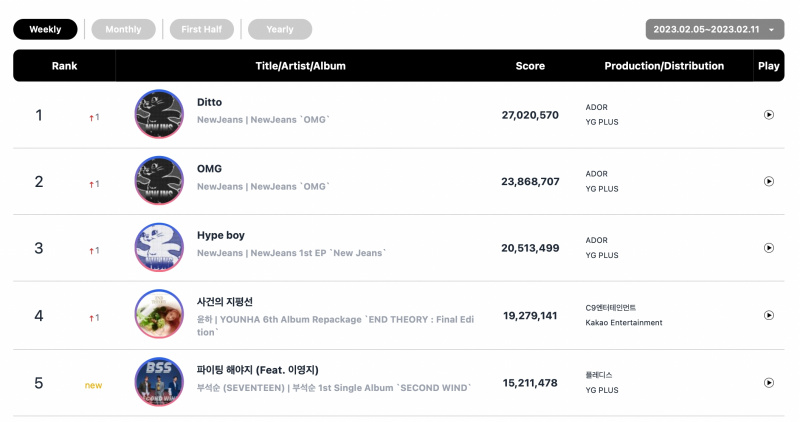Click the Score column header
The image size is (800, 422).
click(530, 66)
